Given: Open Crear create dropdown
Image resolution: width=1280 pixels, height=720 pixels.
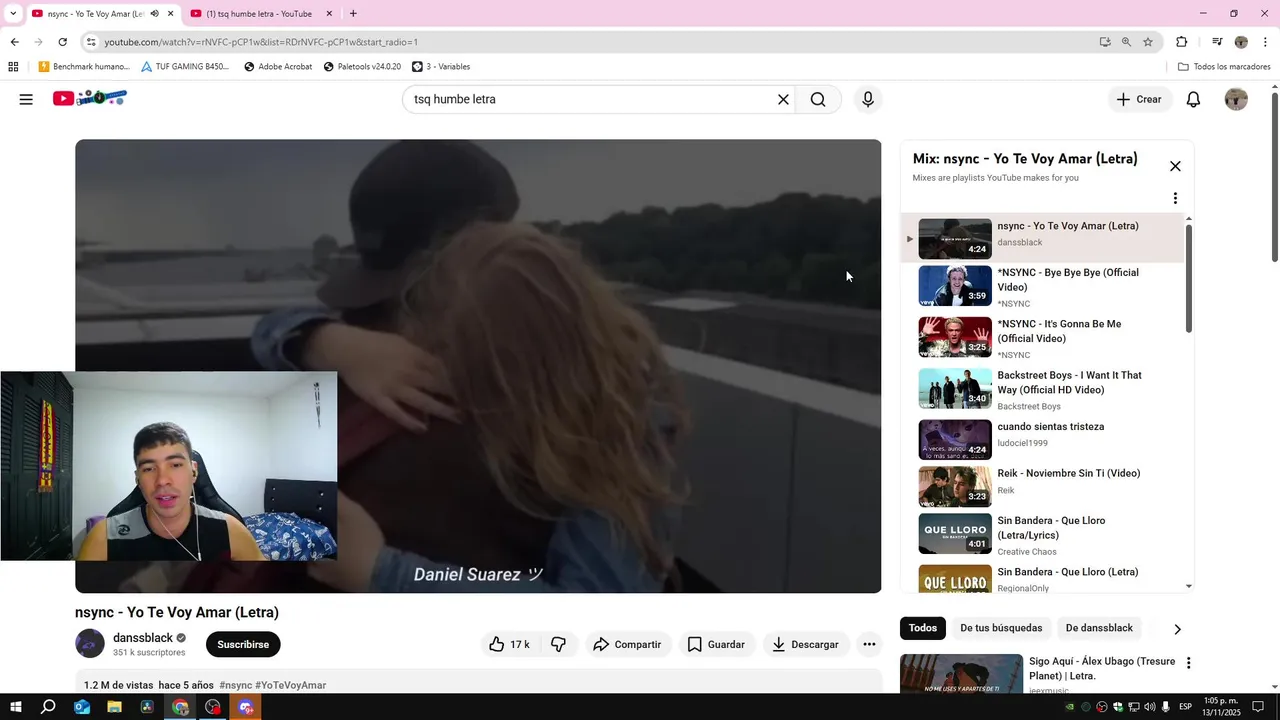Looking at the screenshot, I should tap(1139, 99).
